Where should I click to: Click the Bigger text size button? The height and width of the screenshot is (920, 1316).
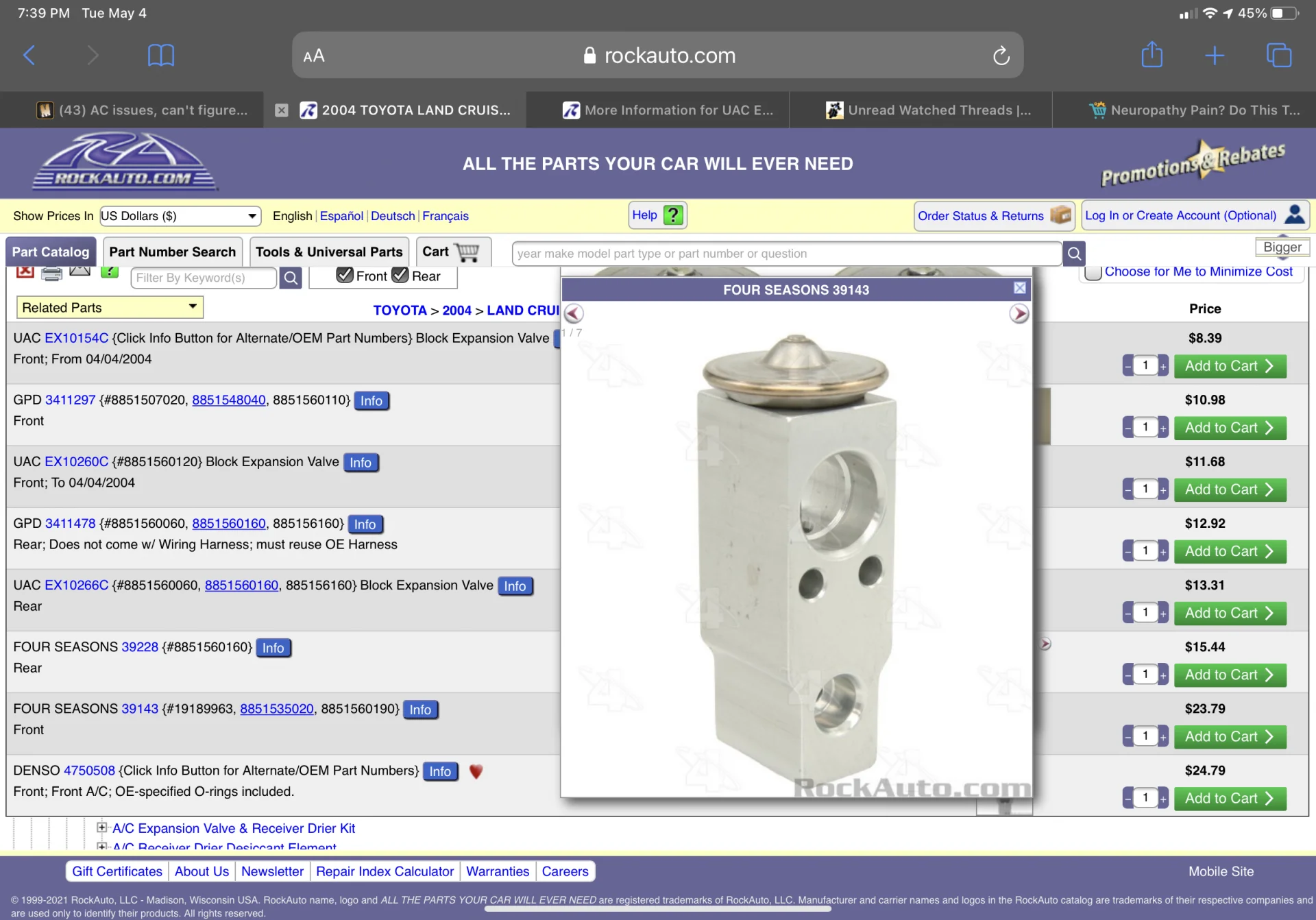[1282, 247]
